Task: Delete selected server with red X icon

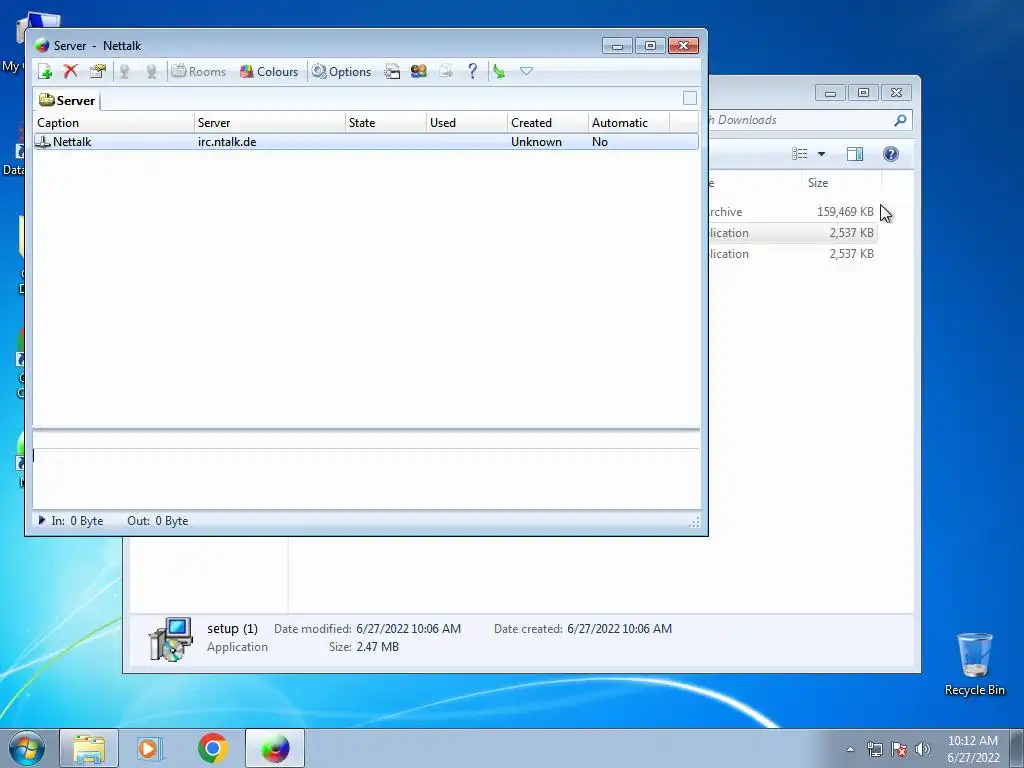Action: (x=71, y=72)
